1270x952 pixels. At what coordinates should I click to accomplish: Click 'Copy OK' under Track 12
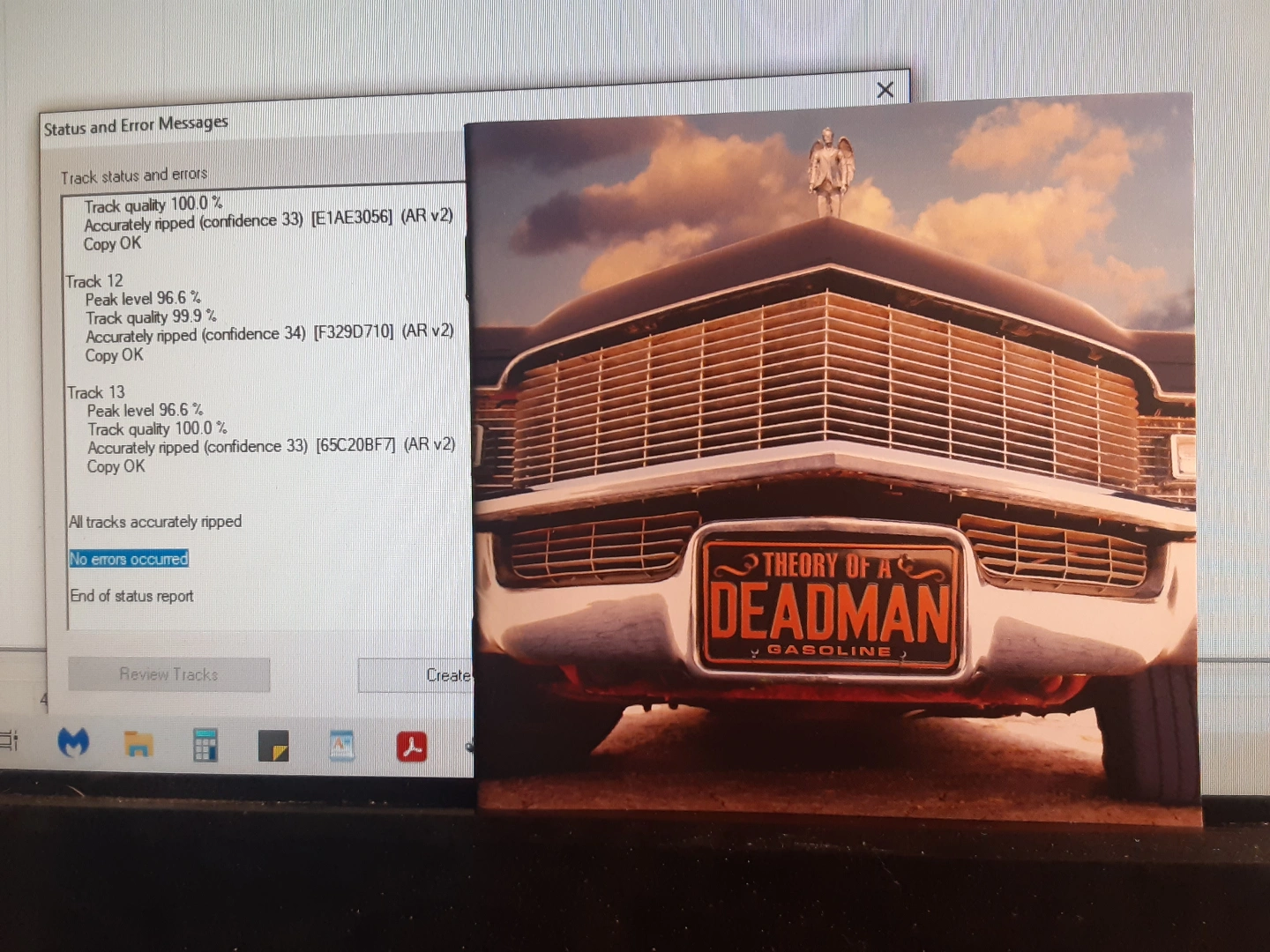pyautogui.click(x=114, y=355)
